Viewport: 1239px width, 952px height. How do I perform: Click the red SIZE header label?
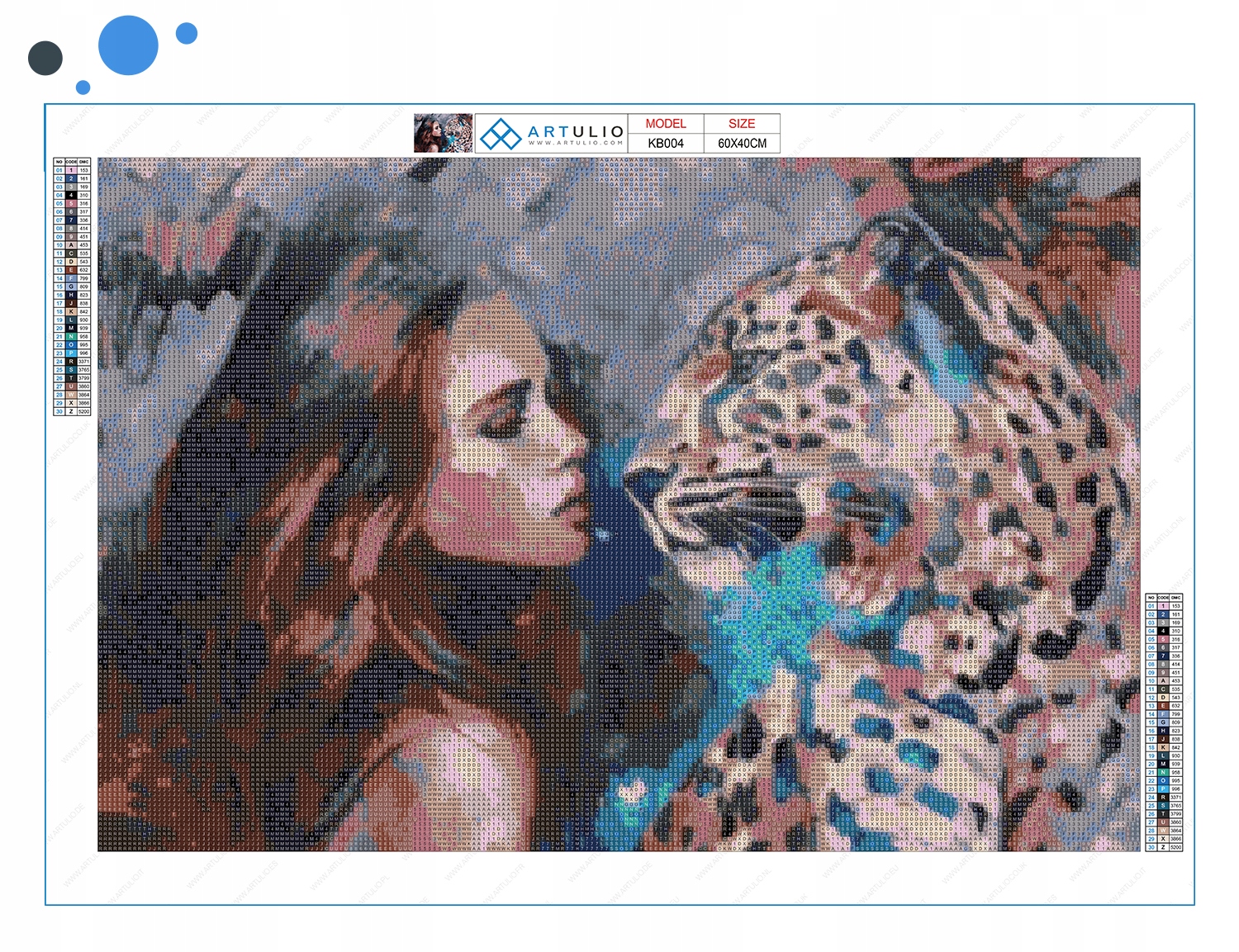tap(742, 124)
